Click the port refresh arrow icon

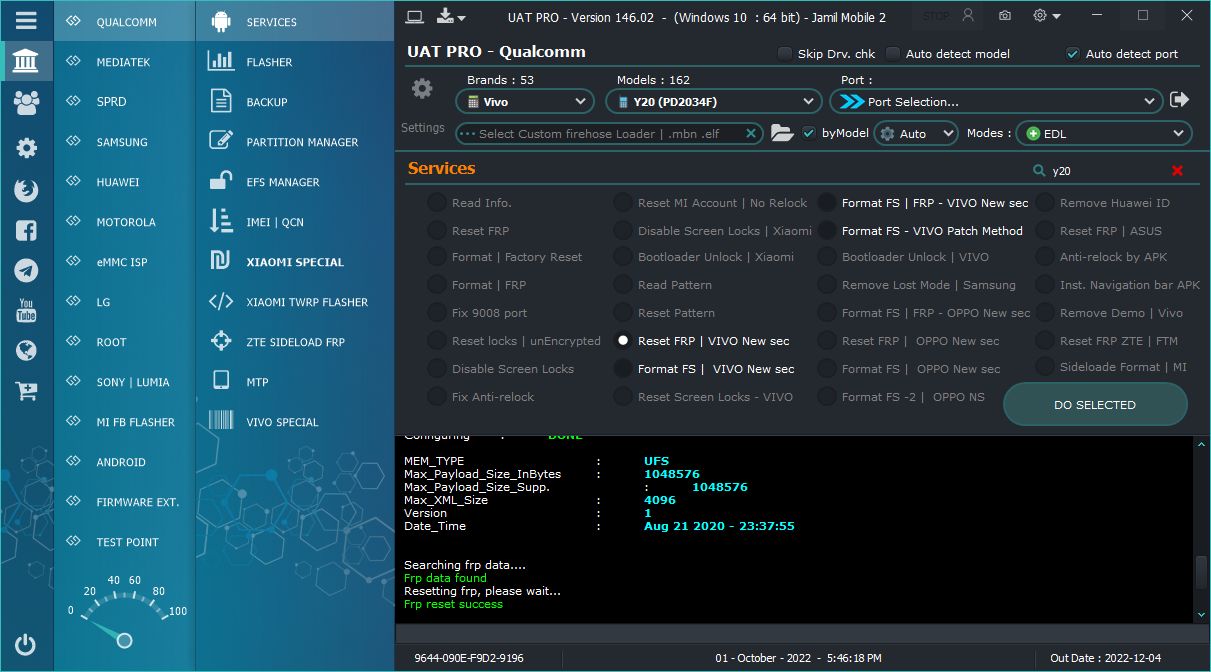click(x=1180, y=100)
